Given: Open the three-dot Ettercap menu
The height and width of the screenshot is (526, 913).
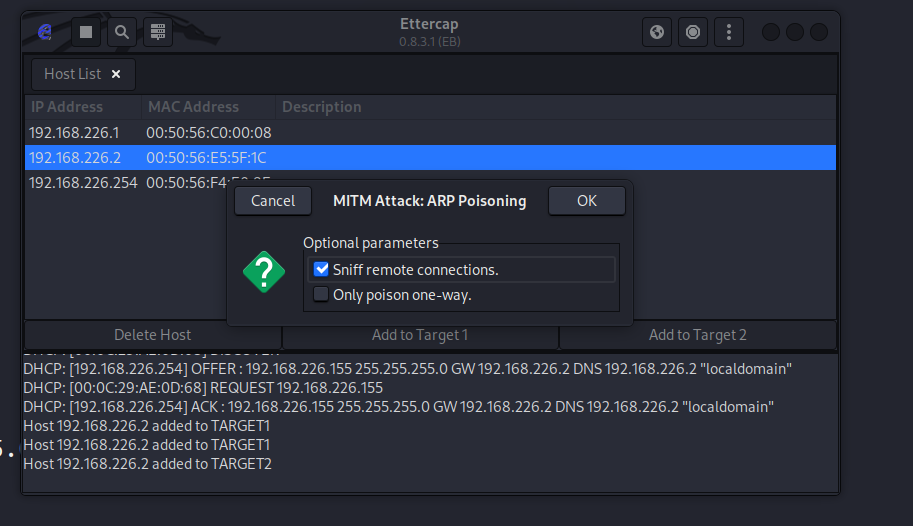Looking at the screenshot, I should 729,32.
